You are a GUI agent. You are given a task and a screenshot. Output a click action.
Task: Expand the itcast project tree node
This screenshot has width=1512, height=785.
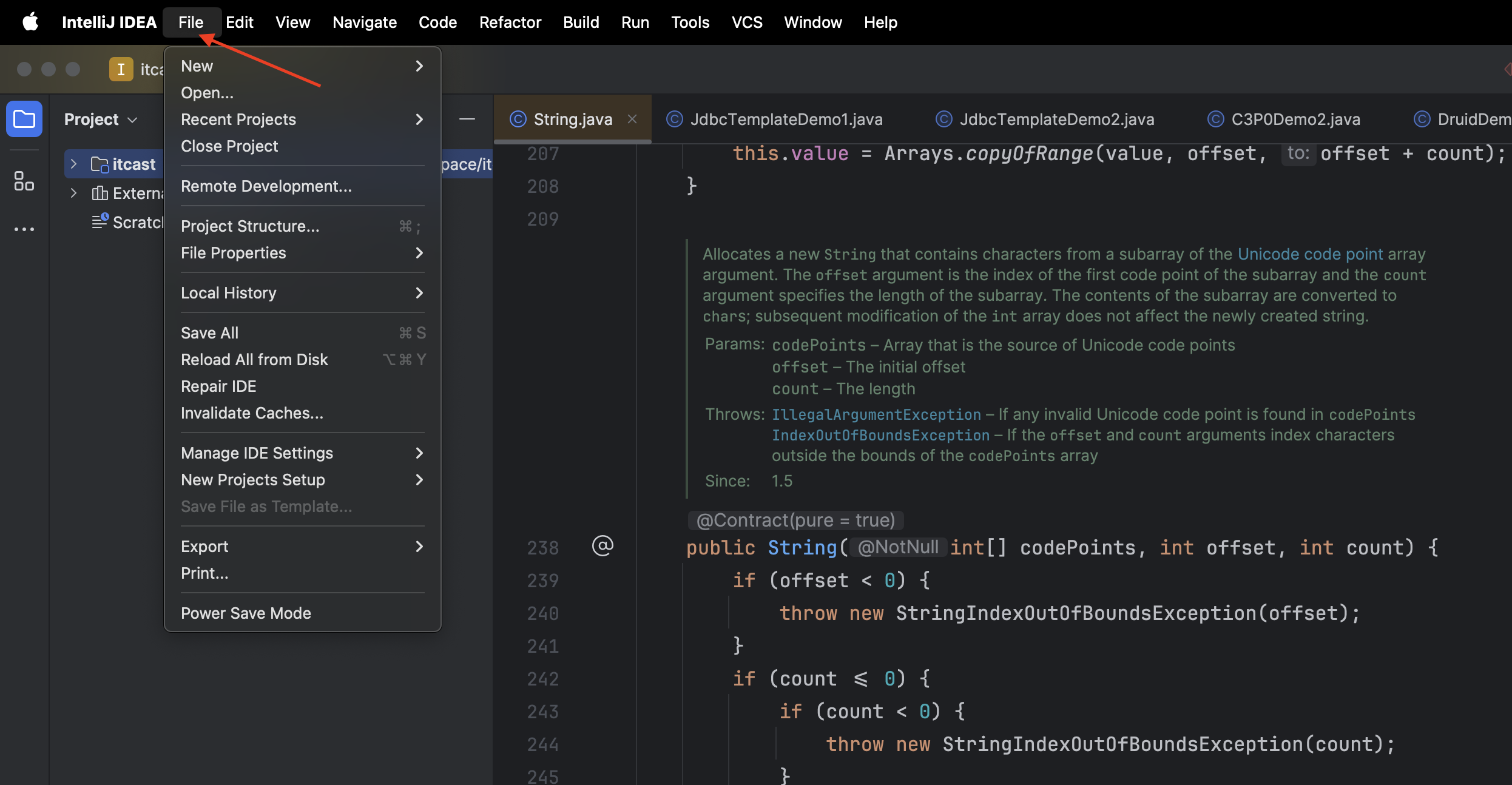73,164
